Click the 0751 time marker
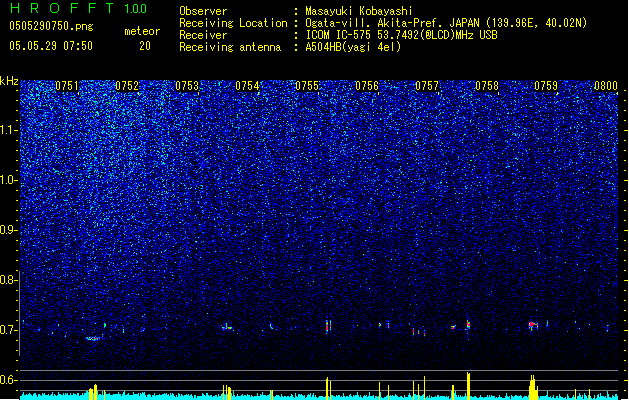 coord(67,86)
